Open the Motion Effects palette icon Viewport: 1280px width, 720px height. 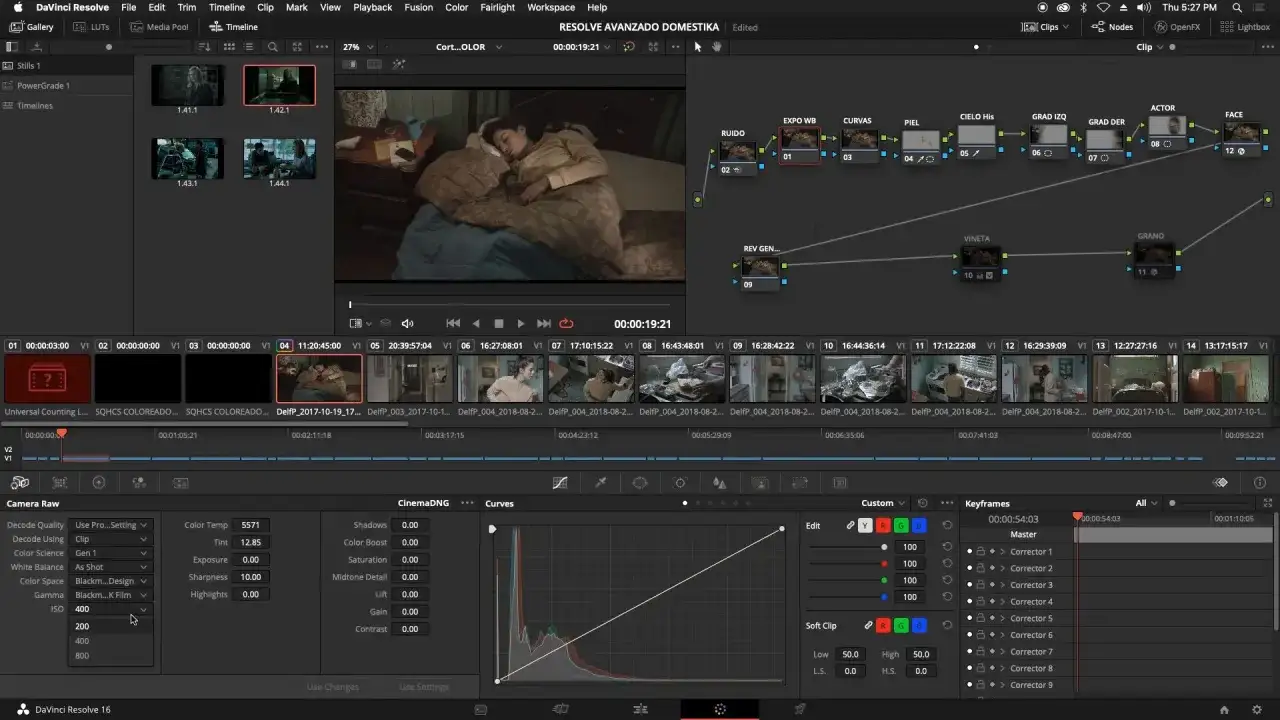pos(181,482)
